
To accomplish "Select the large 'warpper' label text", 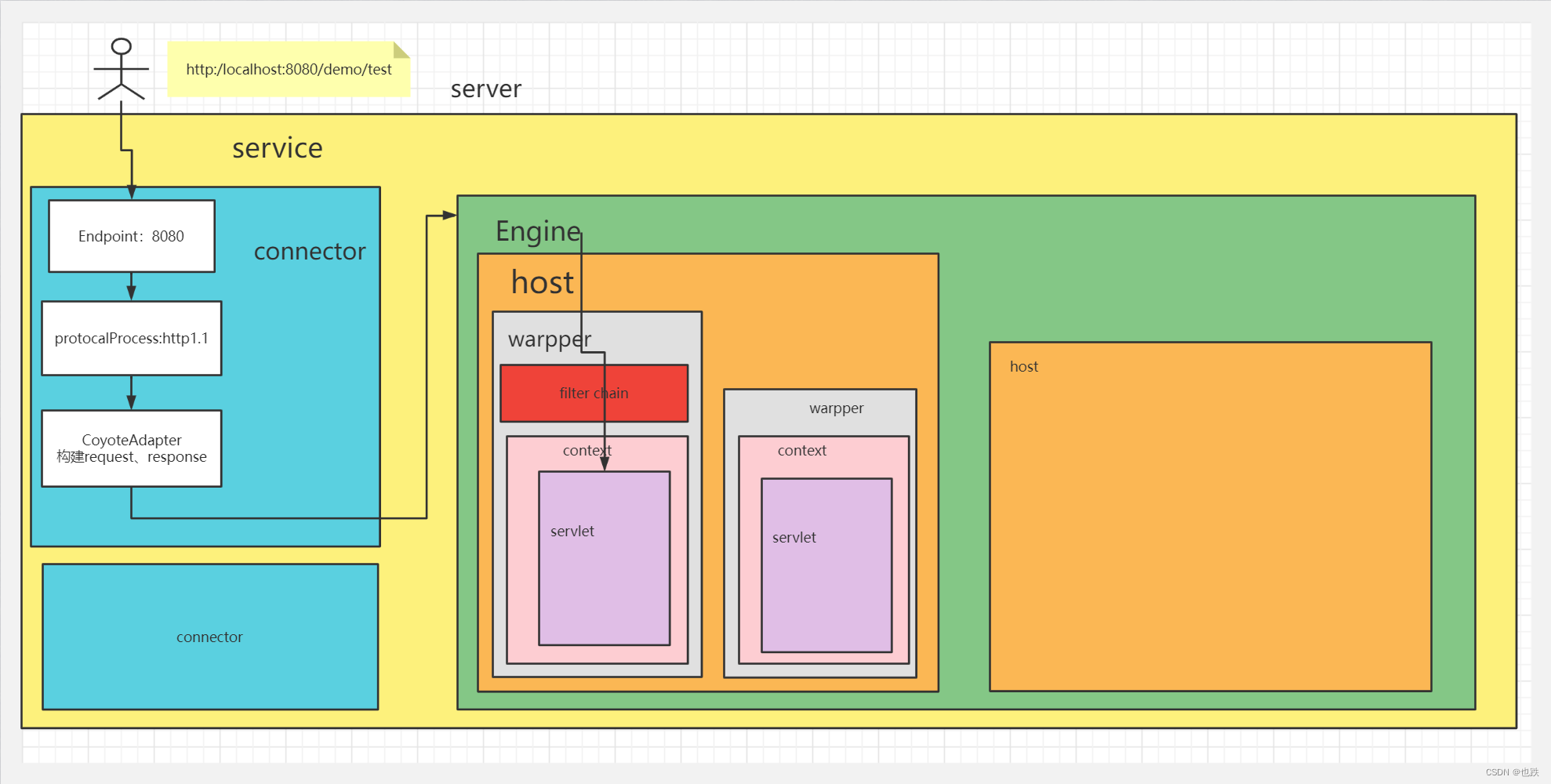I will [550, 339].
